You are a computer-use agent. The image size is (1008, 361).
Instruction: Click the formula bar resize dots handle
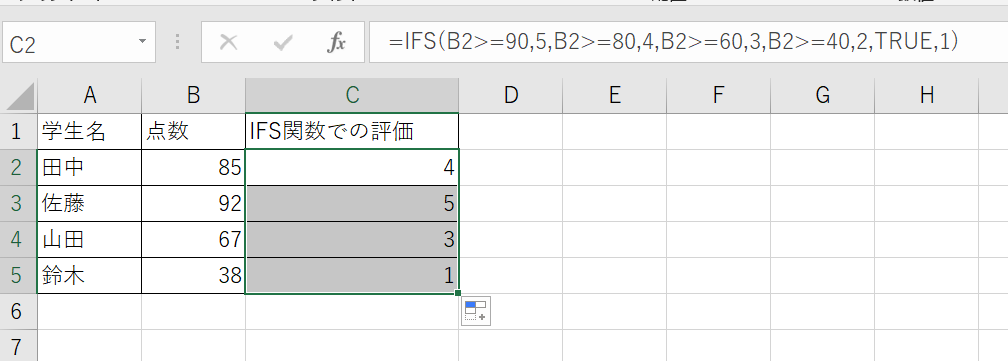point(178,42)
